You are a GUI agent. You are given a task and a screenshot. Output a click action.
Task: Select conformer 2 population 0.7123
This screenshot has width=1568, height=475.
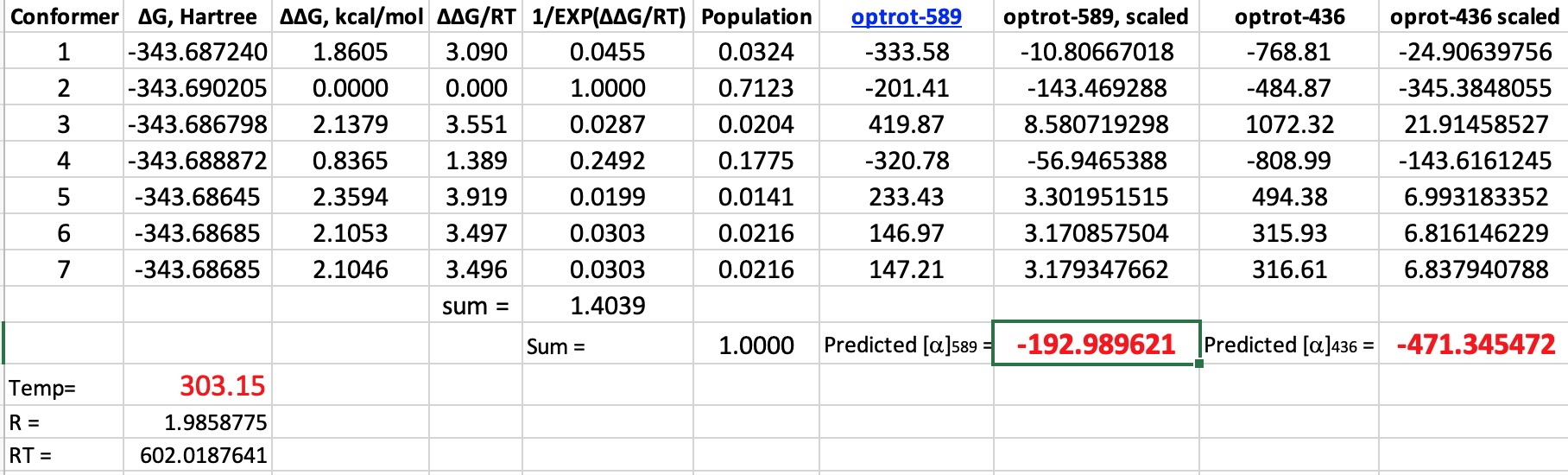point(756,88)
